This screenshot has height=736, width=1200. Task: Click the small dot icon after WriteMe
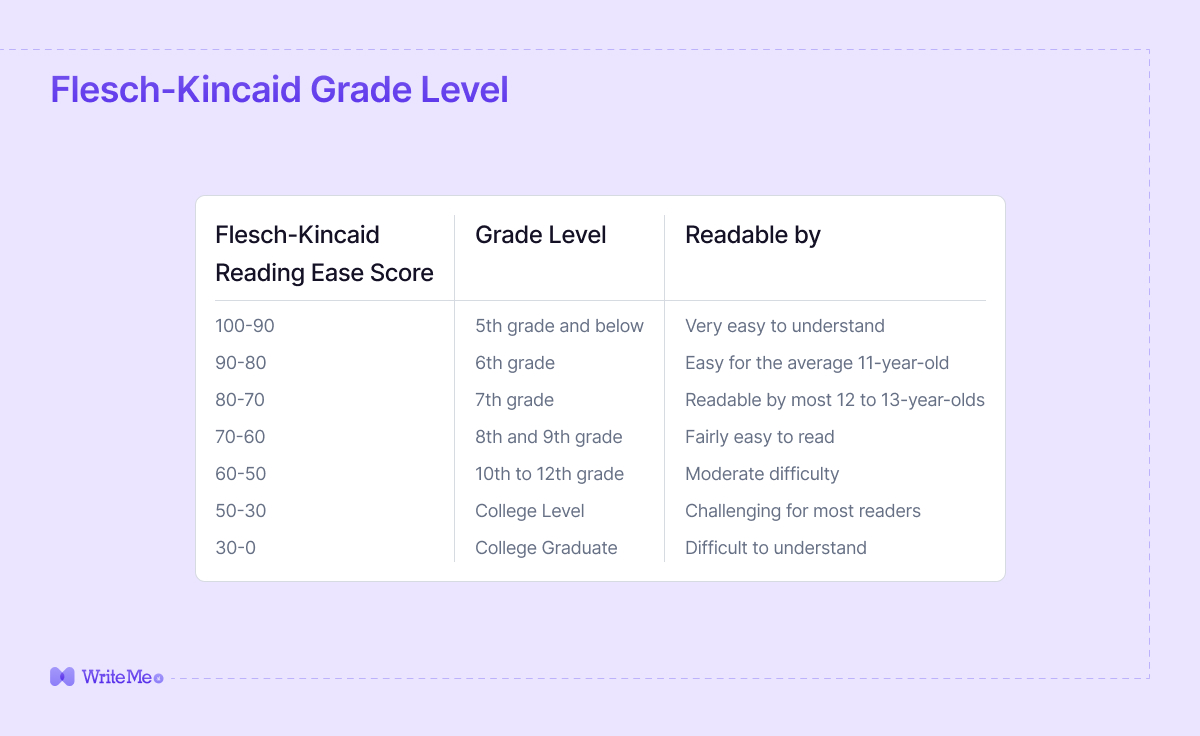click(158, 678)
